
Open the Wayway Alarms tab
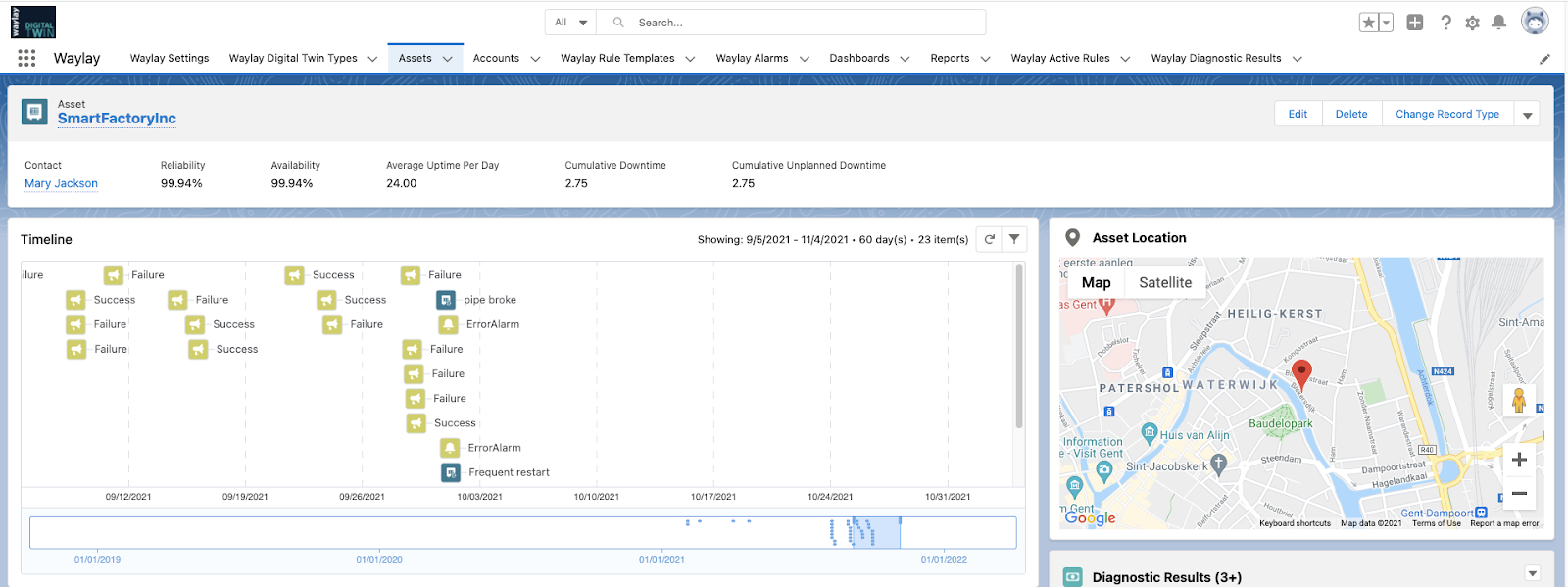[x=752, y=58]
